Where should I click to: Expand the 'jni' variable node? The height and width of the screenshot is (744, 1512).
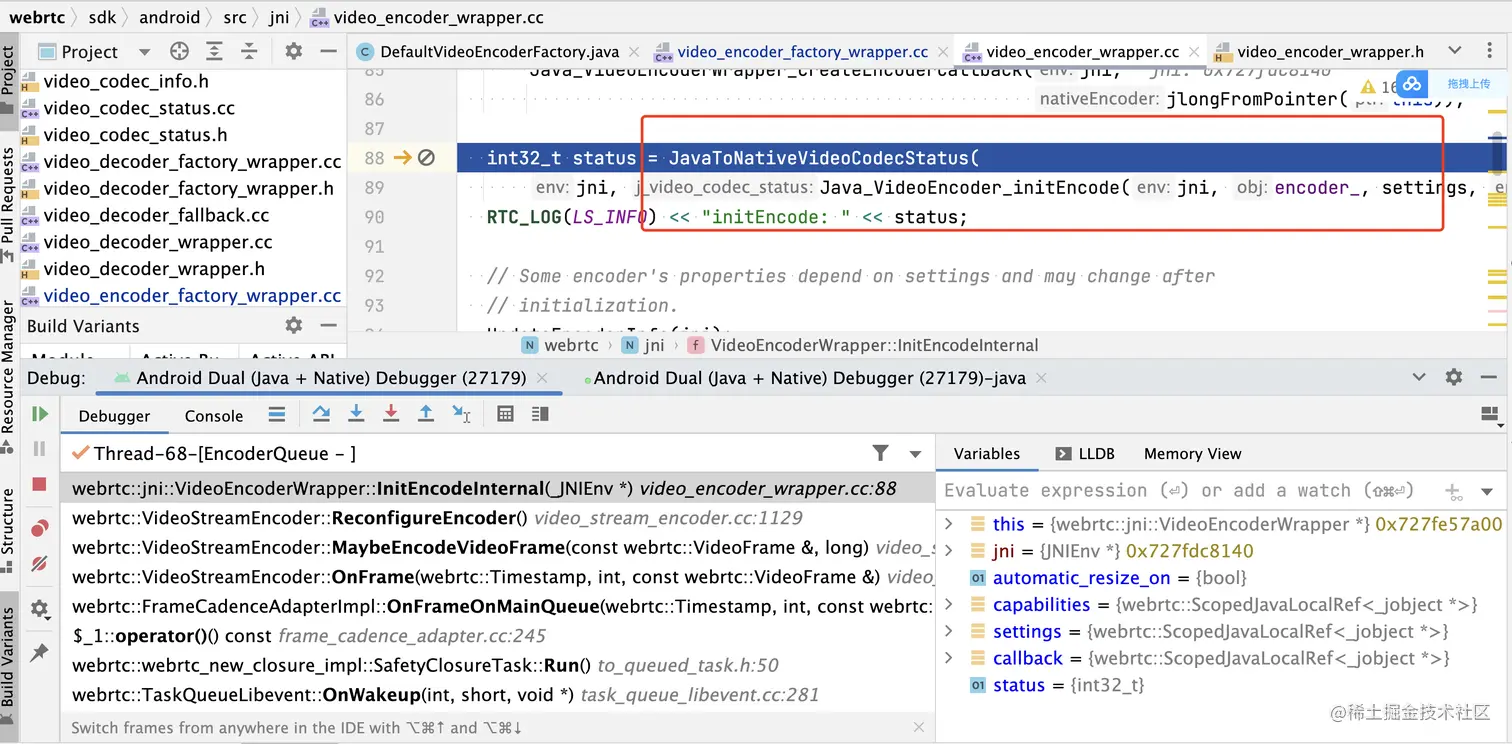[x=949, y=551]
